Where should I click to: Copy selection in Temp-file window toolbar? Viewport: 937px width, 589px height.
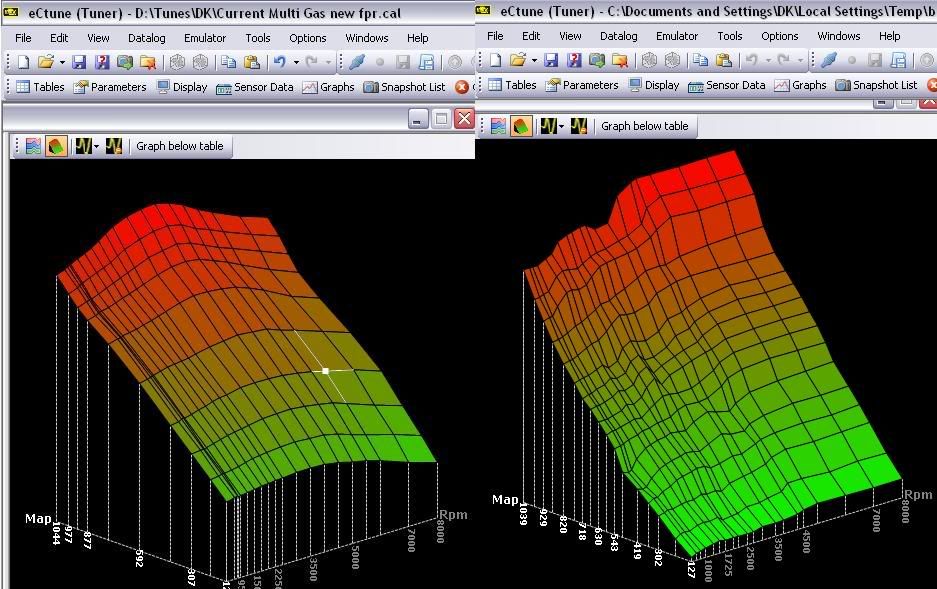point(701,60)
